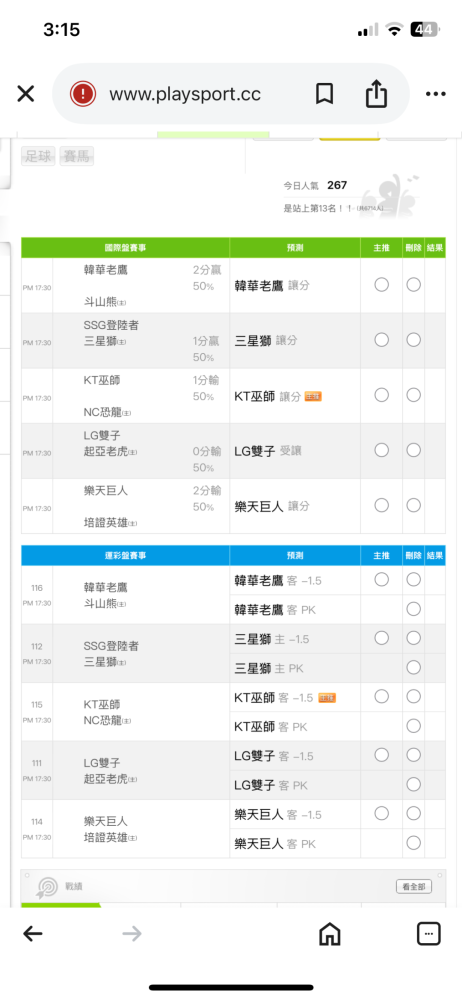Click the 看全部 button in 戰績 section

click(414, 886)
